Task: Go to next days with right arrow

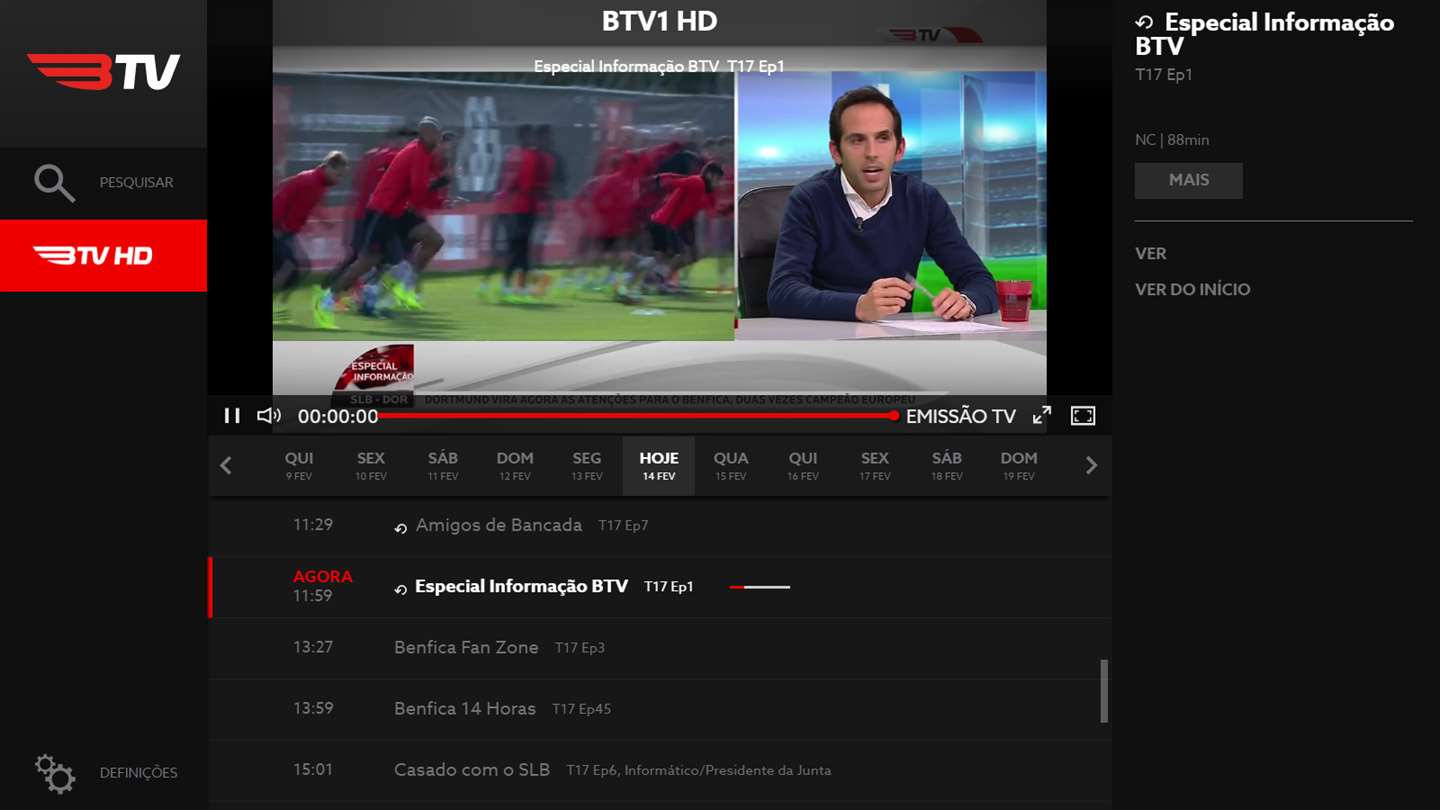Action: [x=1091, y=465]
